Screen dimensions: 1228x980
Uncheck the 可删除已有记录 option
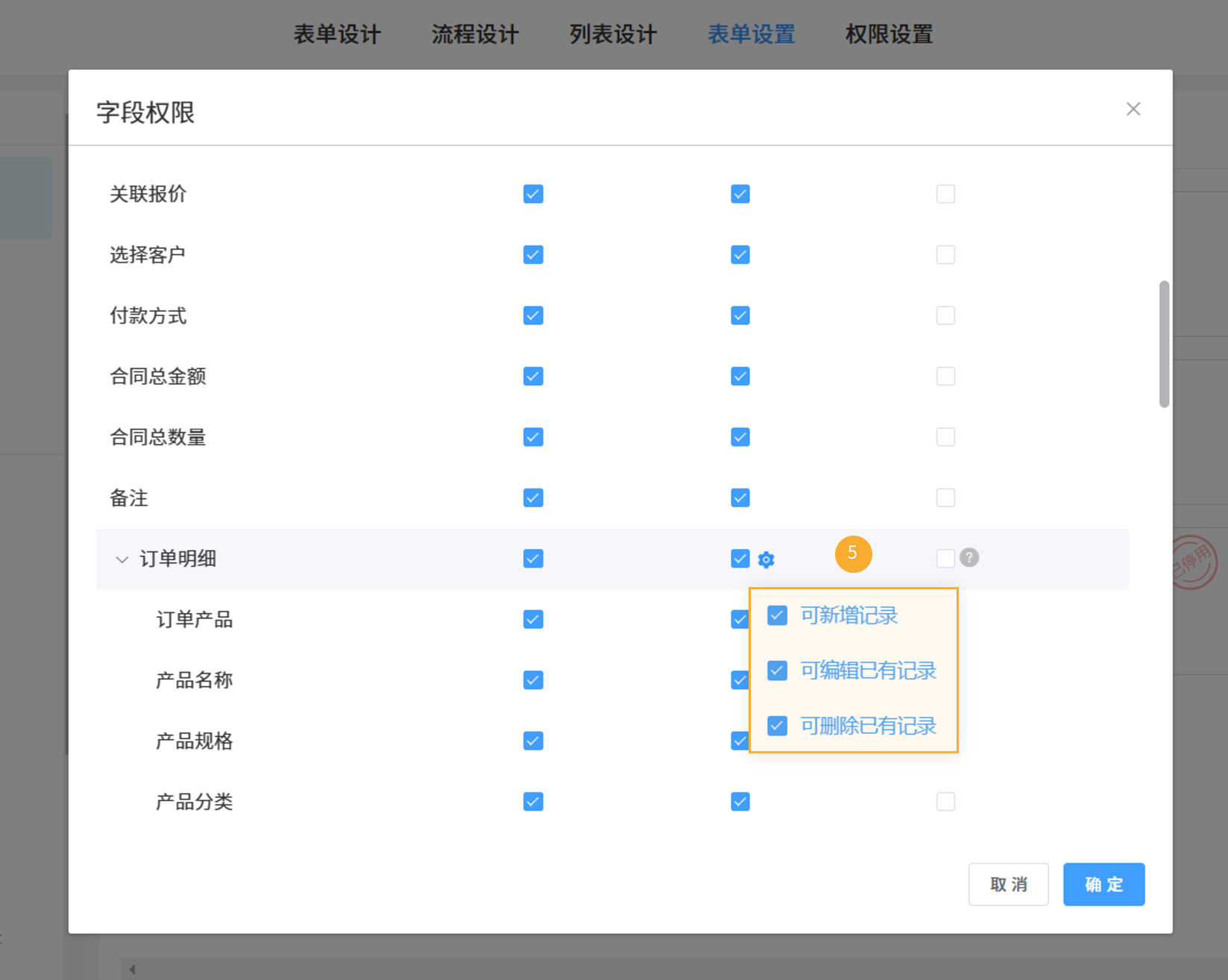pos(777,726)
